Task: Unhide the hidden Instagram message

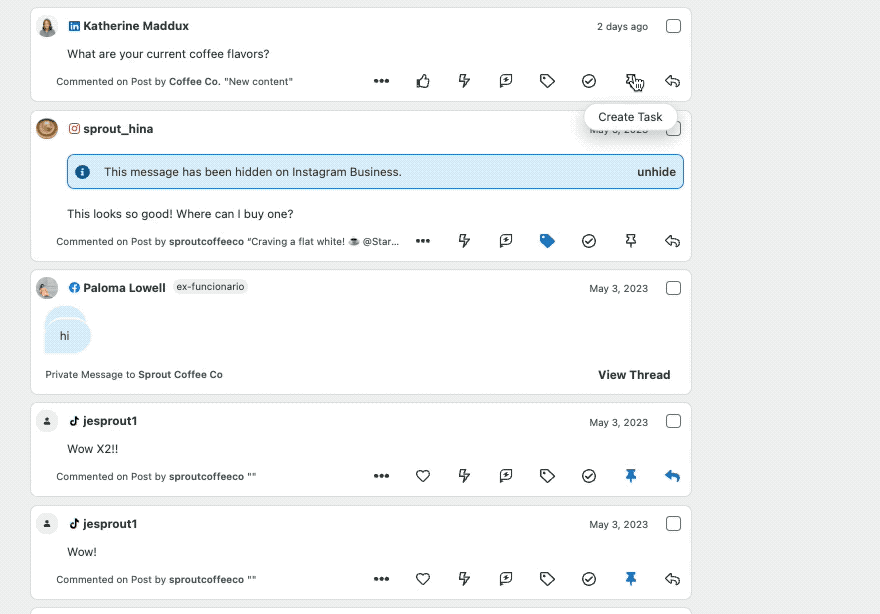Action: tap(656, 172)
